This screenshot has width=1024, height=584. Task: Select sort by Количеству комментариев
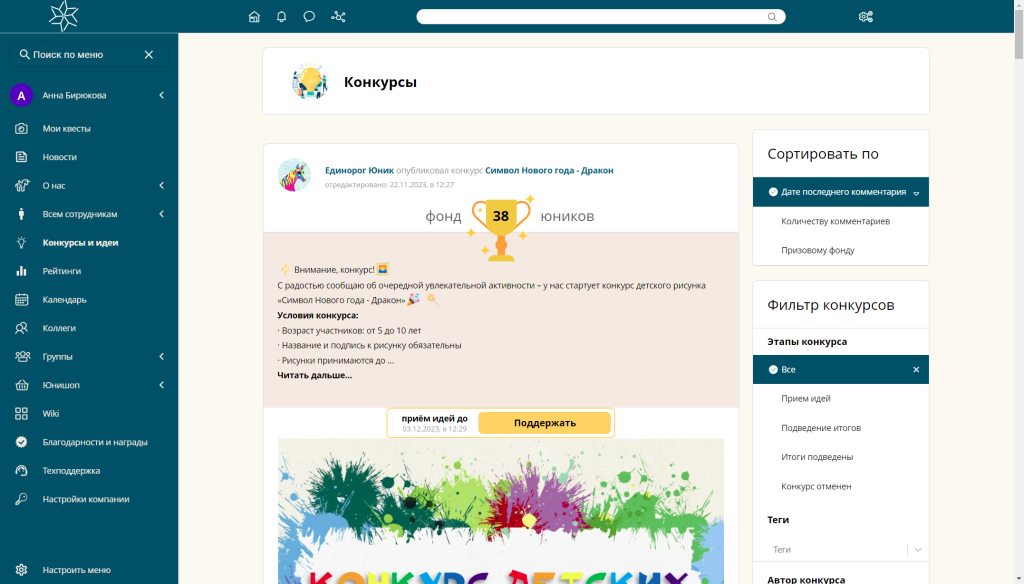coord(835,221)
